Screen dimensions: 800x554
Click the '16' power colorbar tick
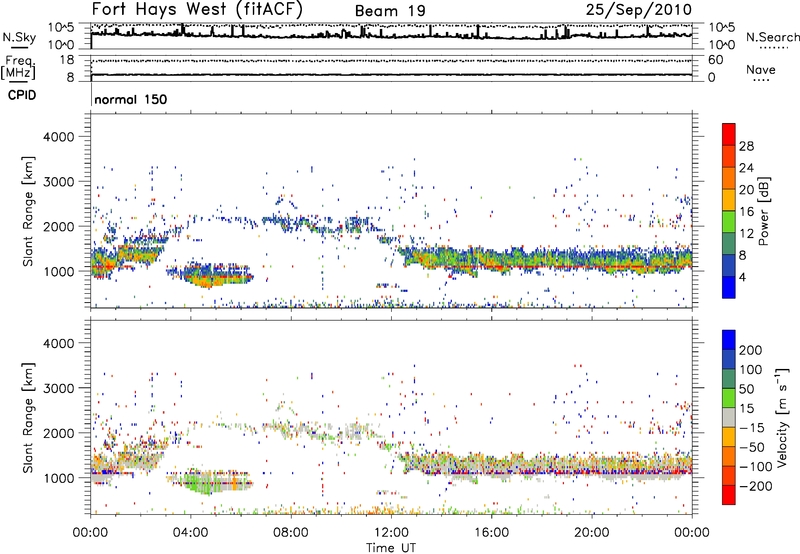coord(746,212)
